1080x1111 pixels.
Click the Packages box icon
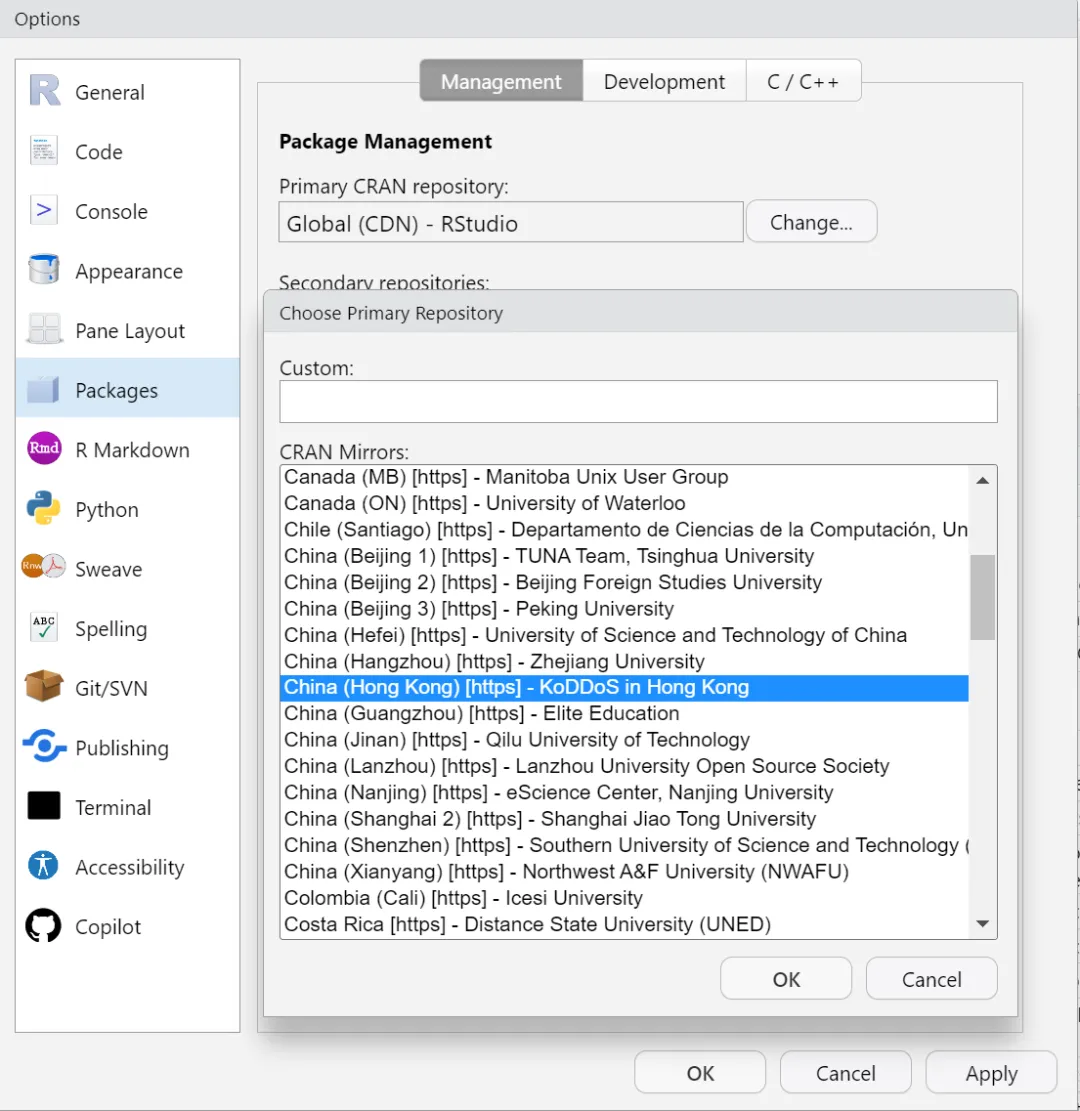click(x=44, y=389)
